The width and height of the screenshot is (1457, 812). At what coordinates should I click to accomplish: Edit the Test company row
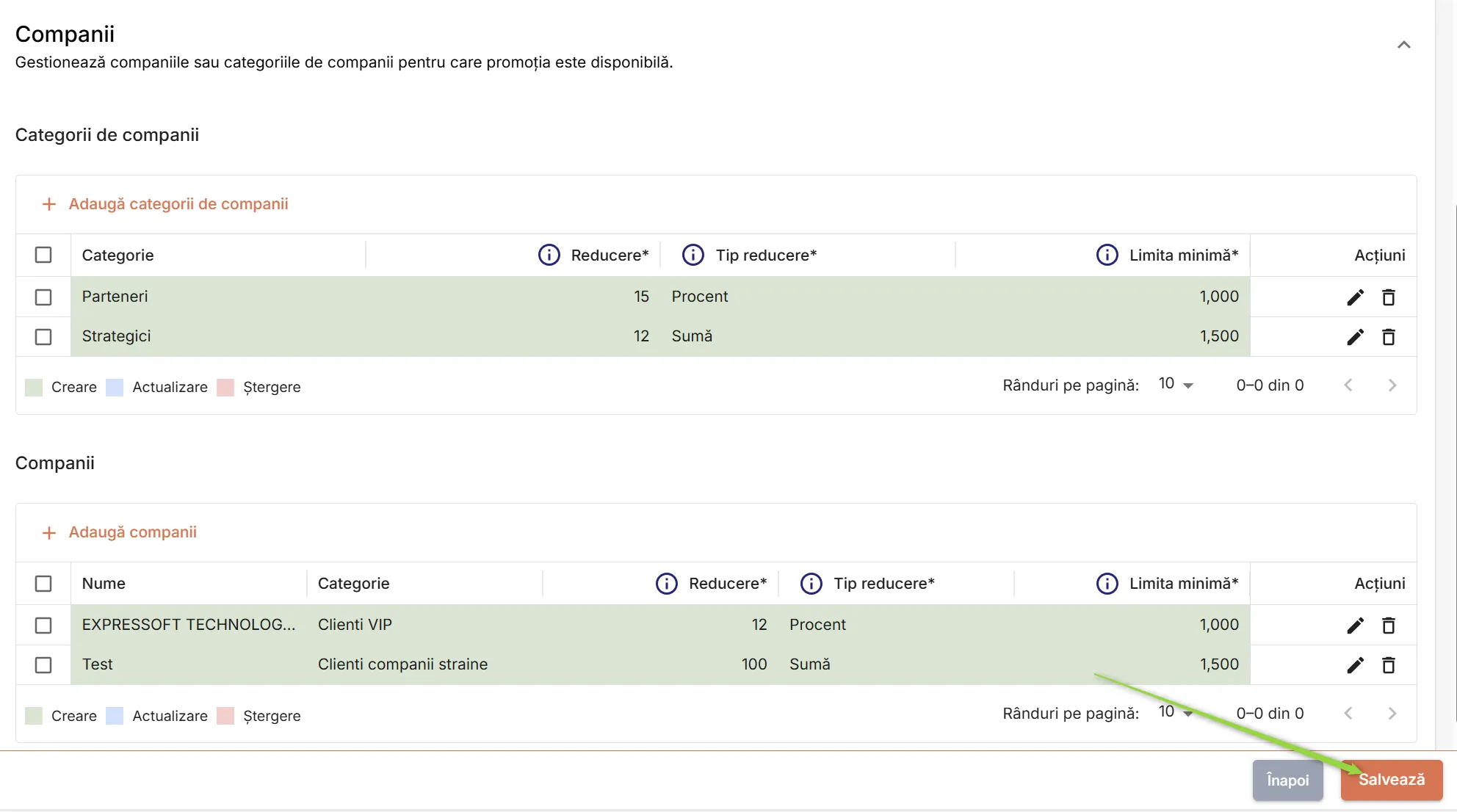pyautogui.click(x=1355, y=665)
